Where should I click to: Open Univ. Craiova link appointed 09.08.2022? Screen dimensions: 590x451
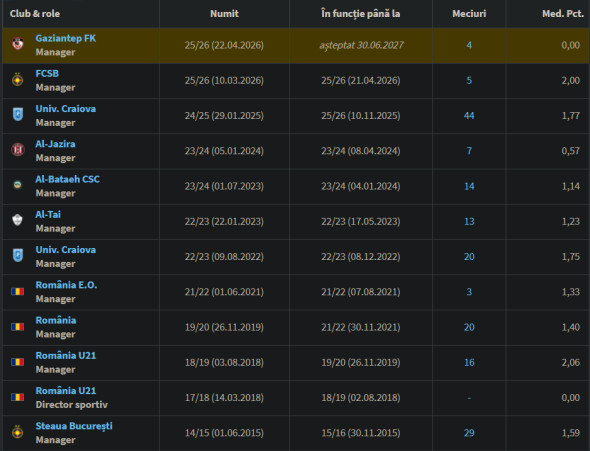coord(65,250)
